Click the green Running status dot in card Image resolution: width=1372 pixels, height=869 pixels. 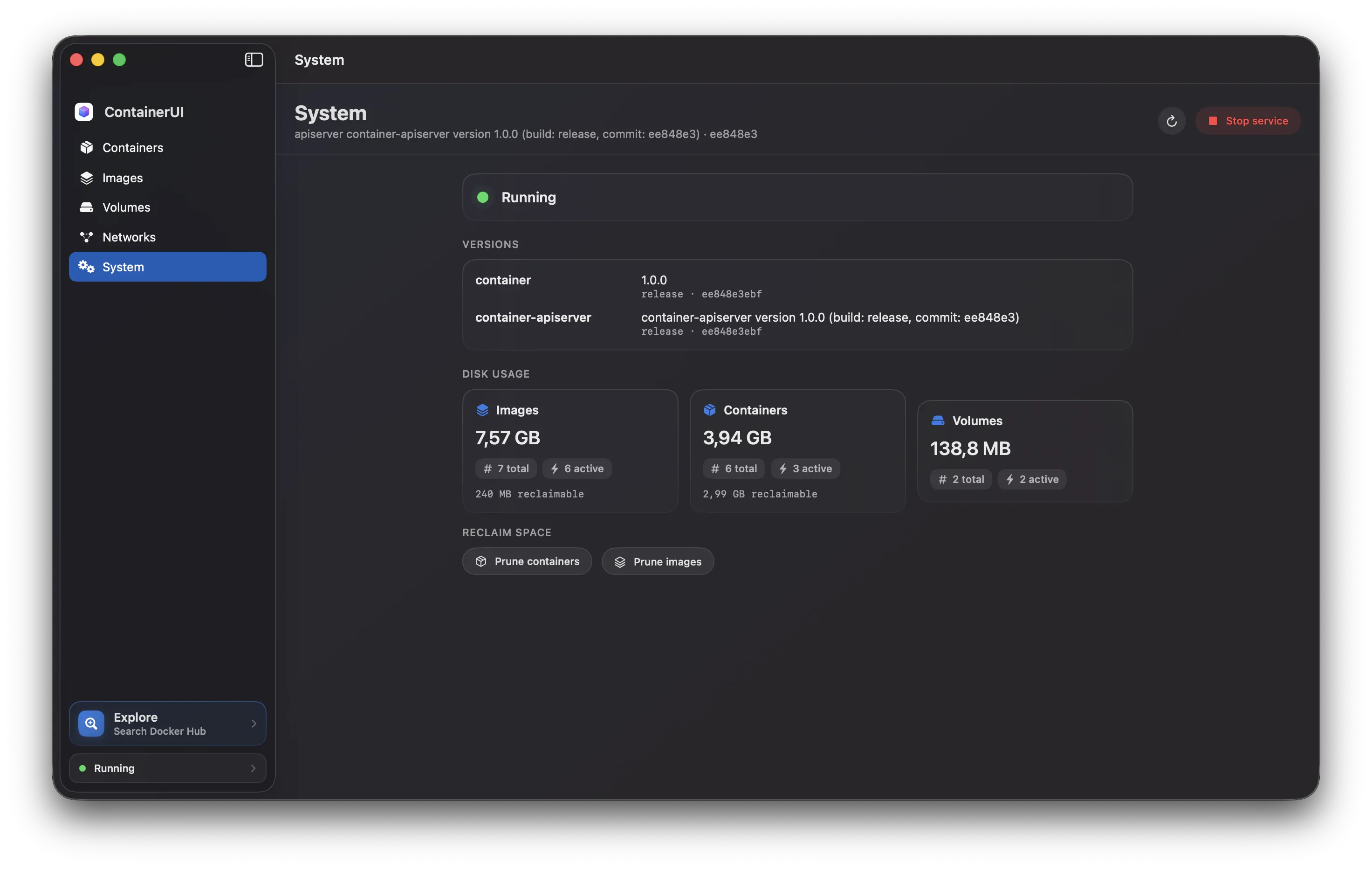pos(483,197)
